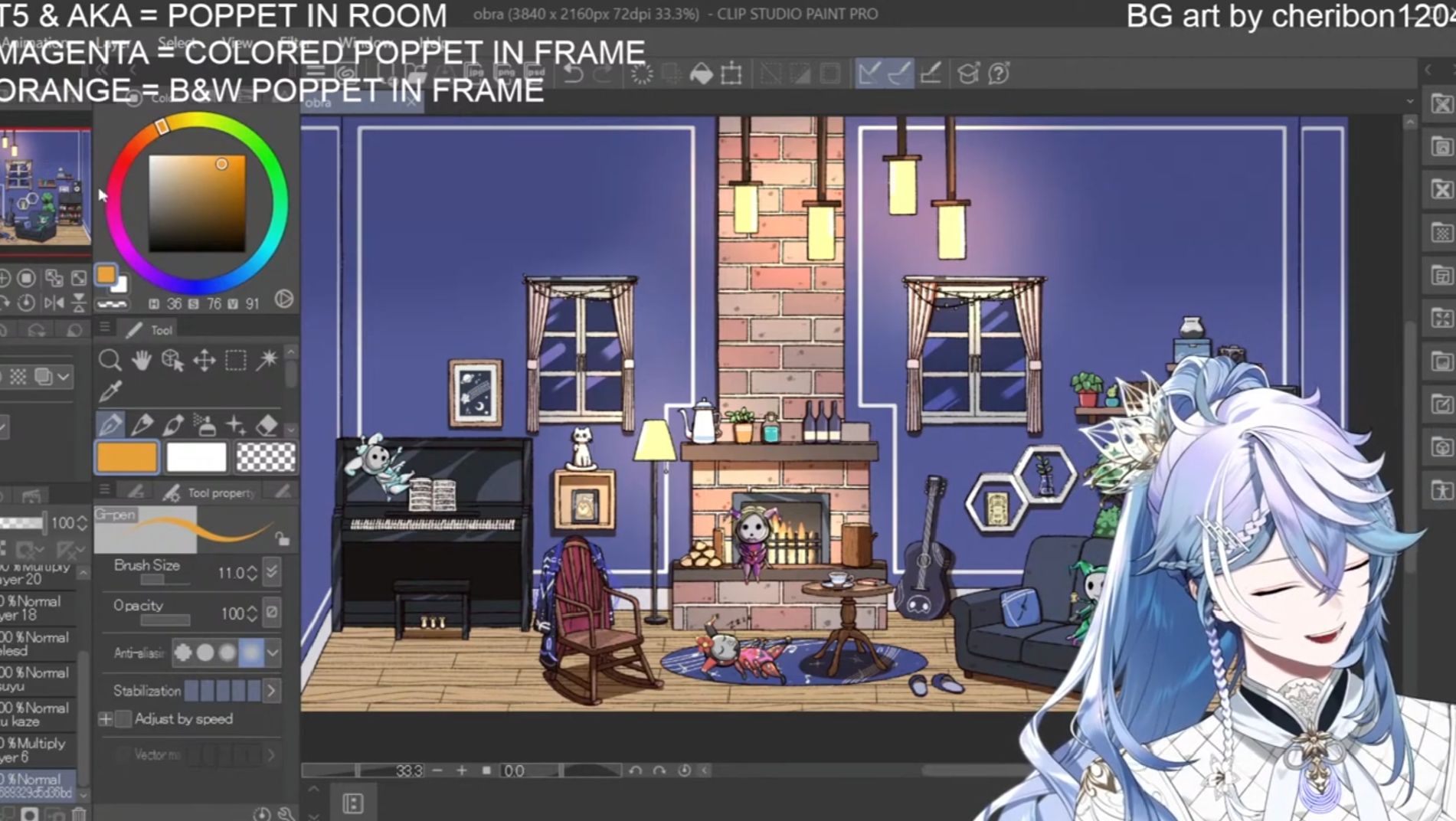
Task: Expand the Adjust by speed plus box
Action: pos(105,719)
